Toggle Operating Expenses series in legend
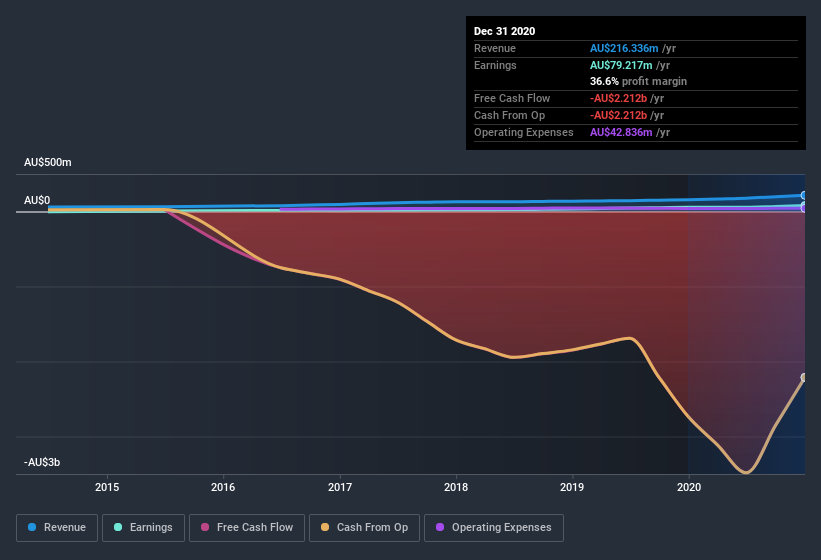821x560 pixels. pyautogui.click(x=493, y=527)
